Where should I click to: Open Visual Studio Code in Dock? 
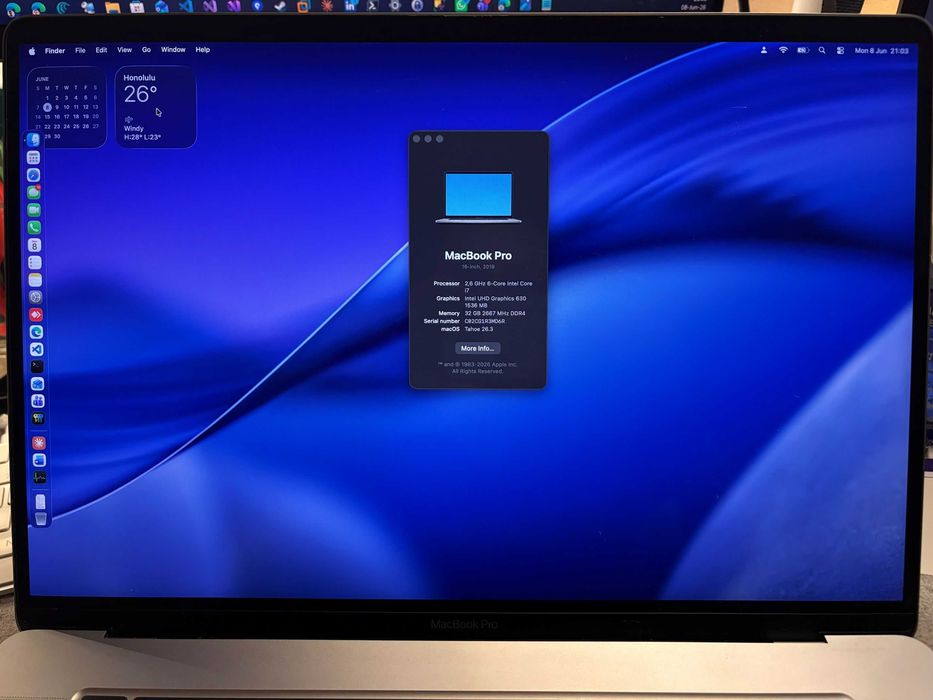(x=36, y=349)
